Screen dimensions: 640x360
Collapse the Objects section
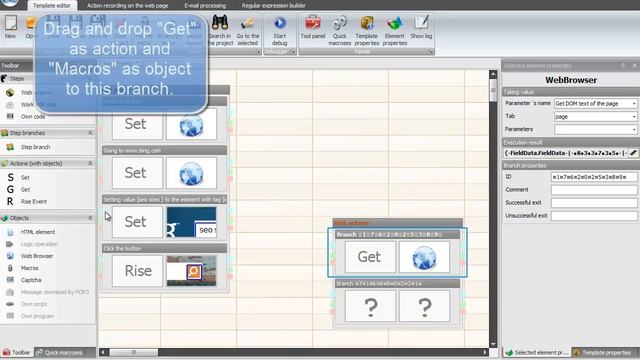pos(90,218)
